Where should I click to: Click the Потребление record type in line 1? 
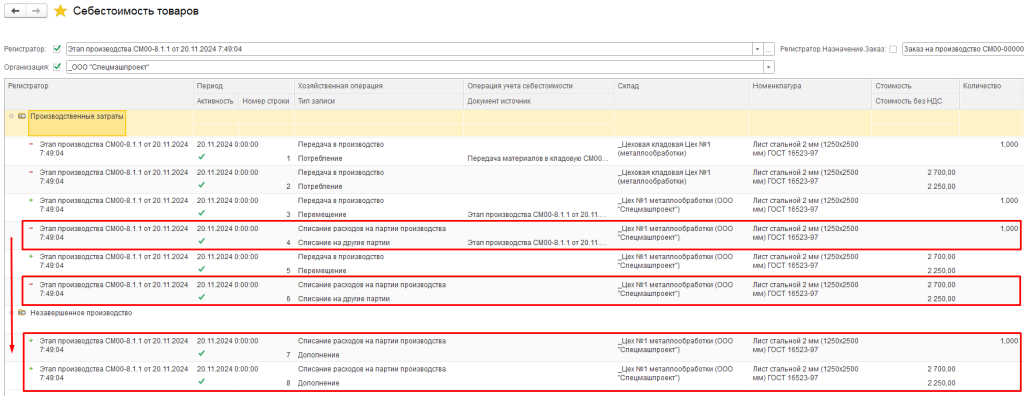click(x=320, y=158)
